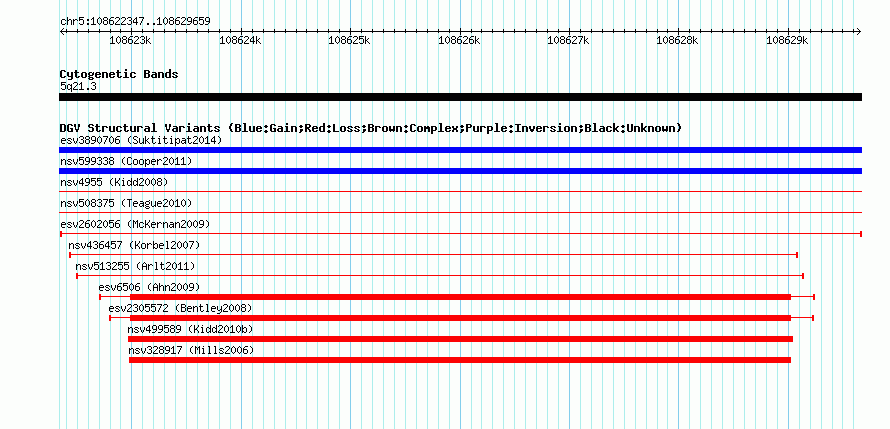
Task: Click the 108627k ruler tick label
Action: [568, 40]
